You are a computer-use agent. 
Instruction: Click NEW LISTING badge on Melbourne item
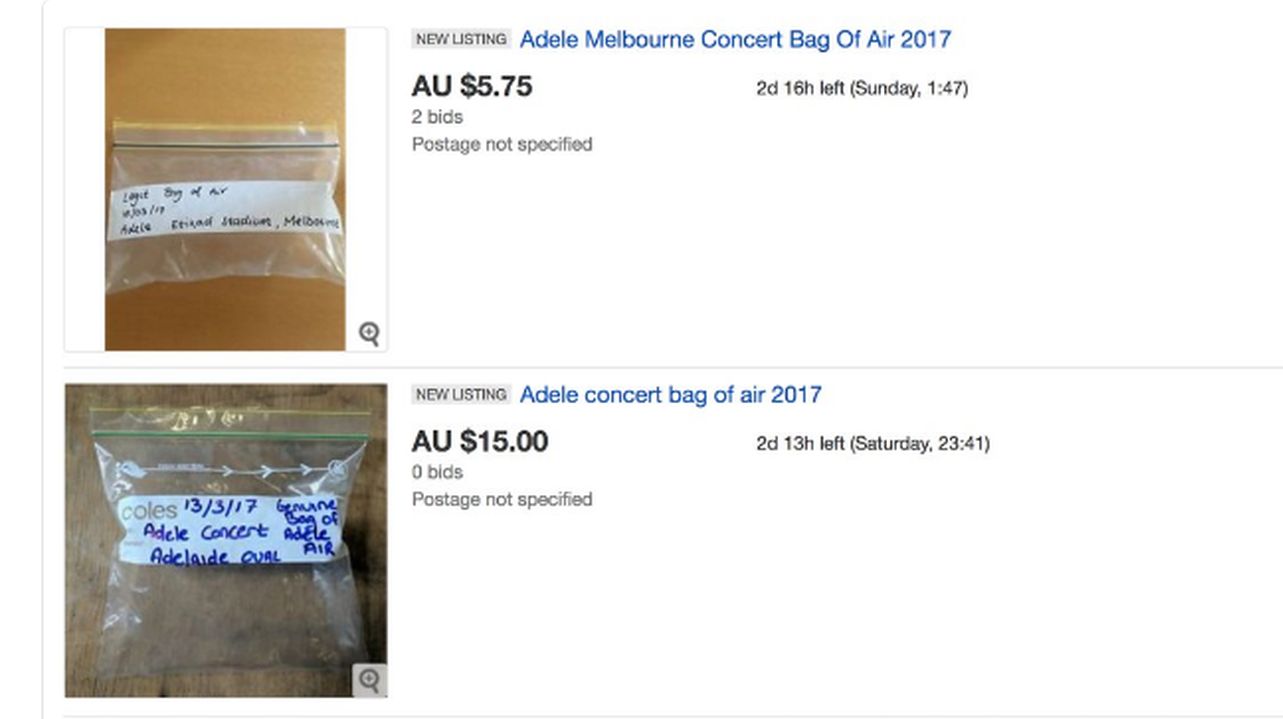[x=461, y=40]
